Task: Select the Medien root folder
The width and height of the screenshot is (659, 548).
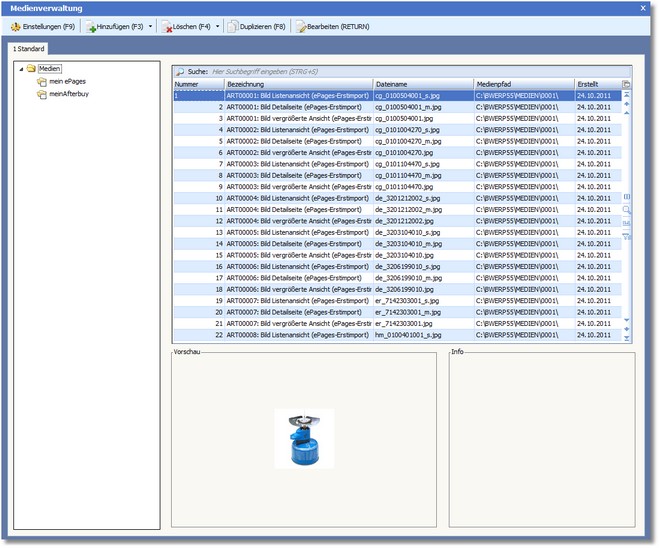Action: (x=50, y=69)
